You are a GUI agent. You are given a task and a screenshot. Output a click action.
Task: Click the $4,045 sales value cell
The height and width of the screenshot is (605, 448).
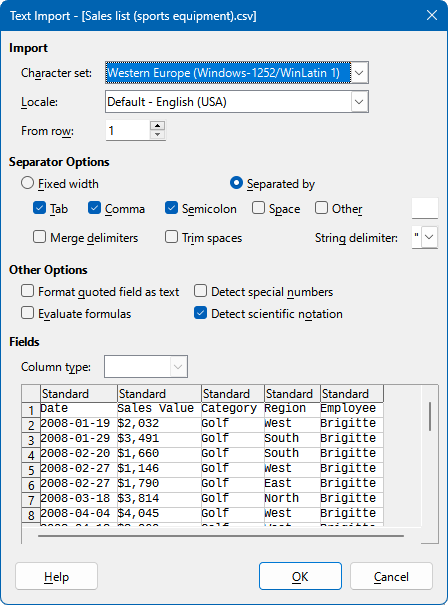pos(159,514)
